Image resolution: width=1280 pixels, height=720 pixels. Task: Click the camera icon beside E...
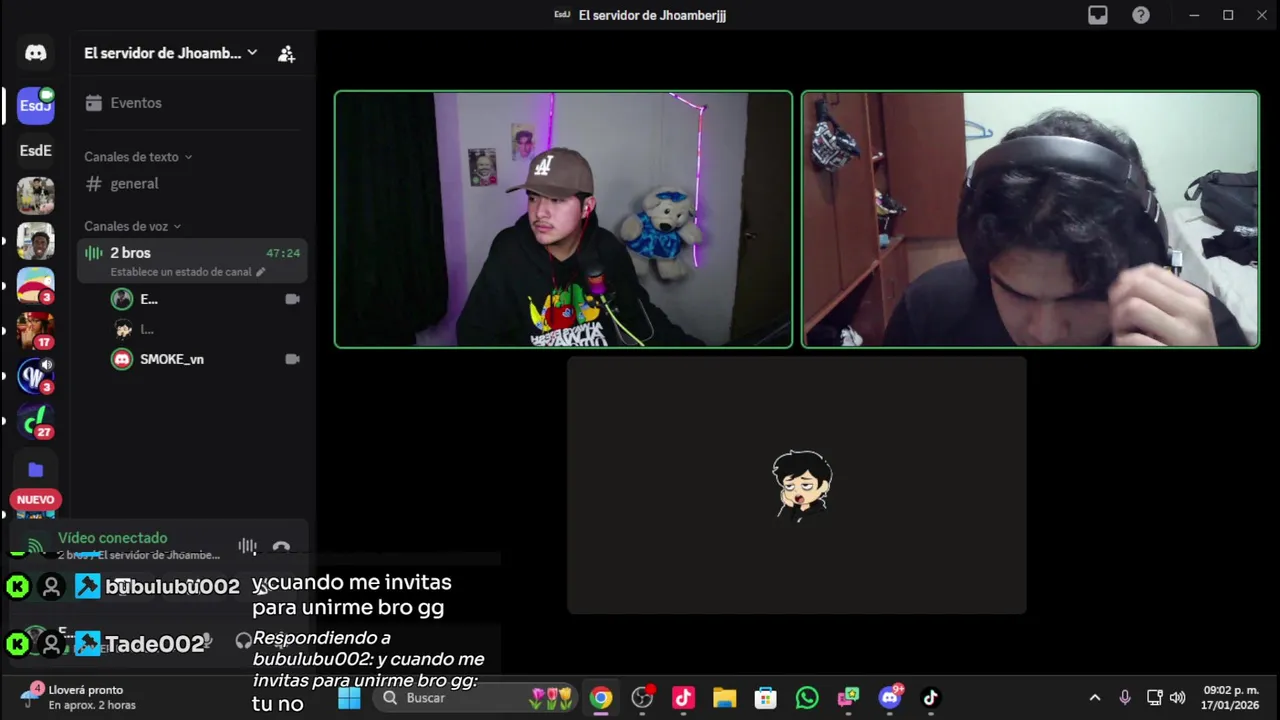pos(292,299)
